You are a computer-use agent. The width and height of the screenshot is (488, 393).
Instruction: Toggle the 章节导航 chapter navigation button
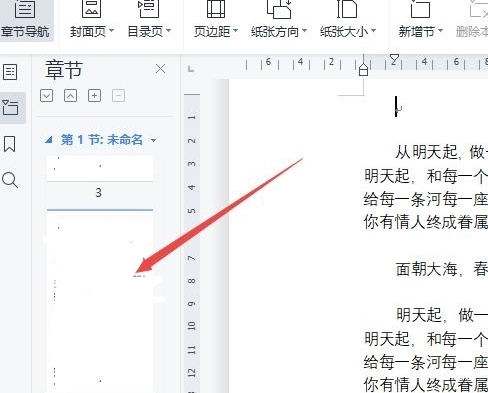[25, 20]
